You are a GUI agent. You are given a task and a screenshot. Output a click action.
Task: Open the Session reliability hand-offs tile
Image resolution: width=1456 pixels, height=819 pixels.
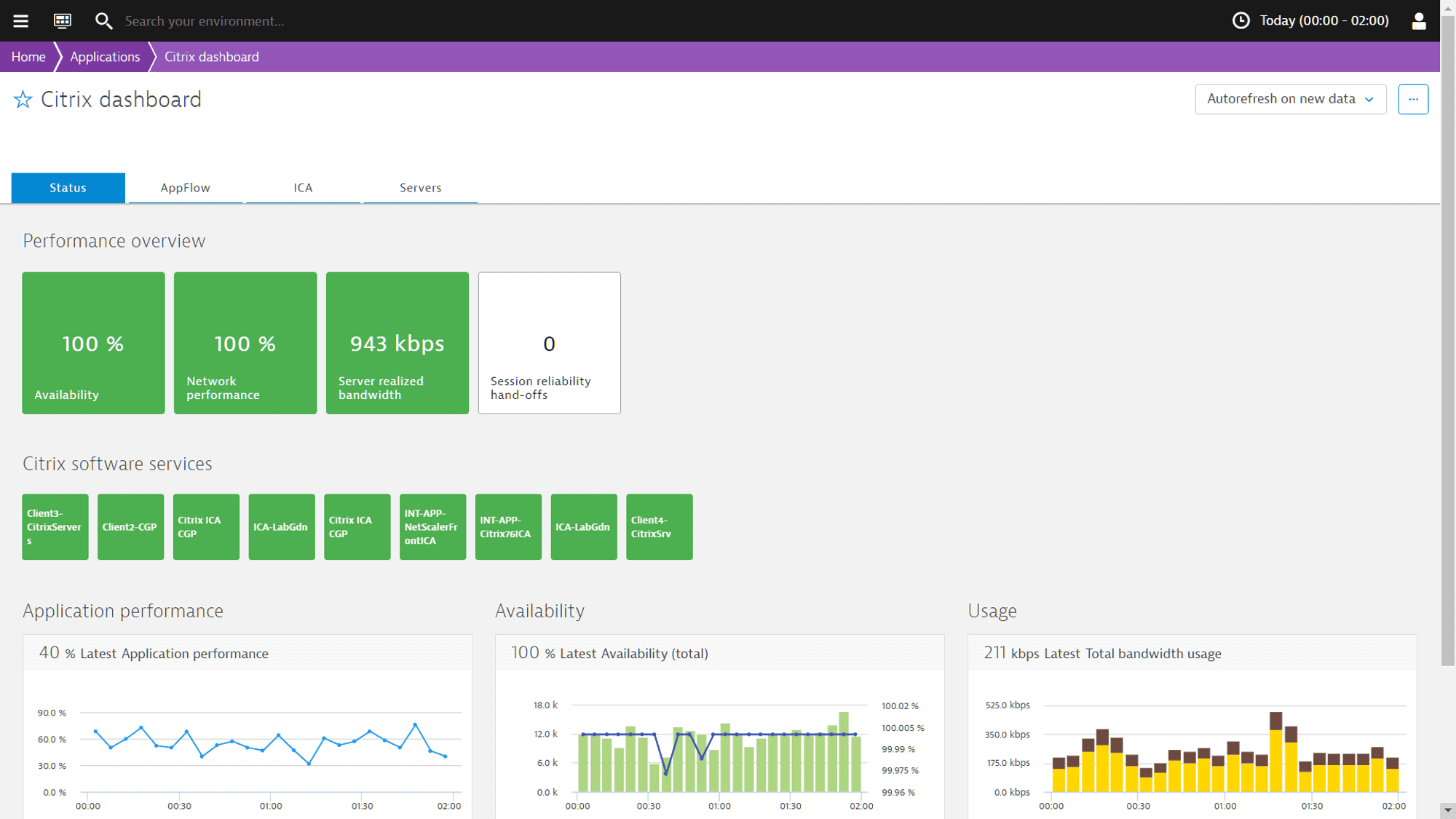coord(550,343)
